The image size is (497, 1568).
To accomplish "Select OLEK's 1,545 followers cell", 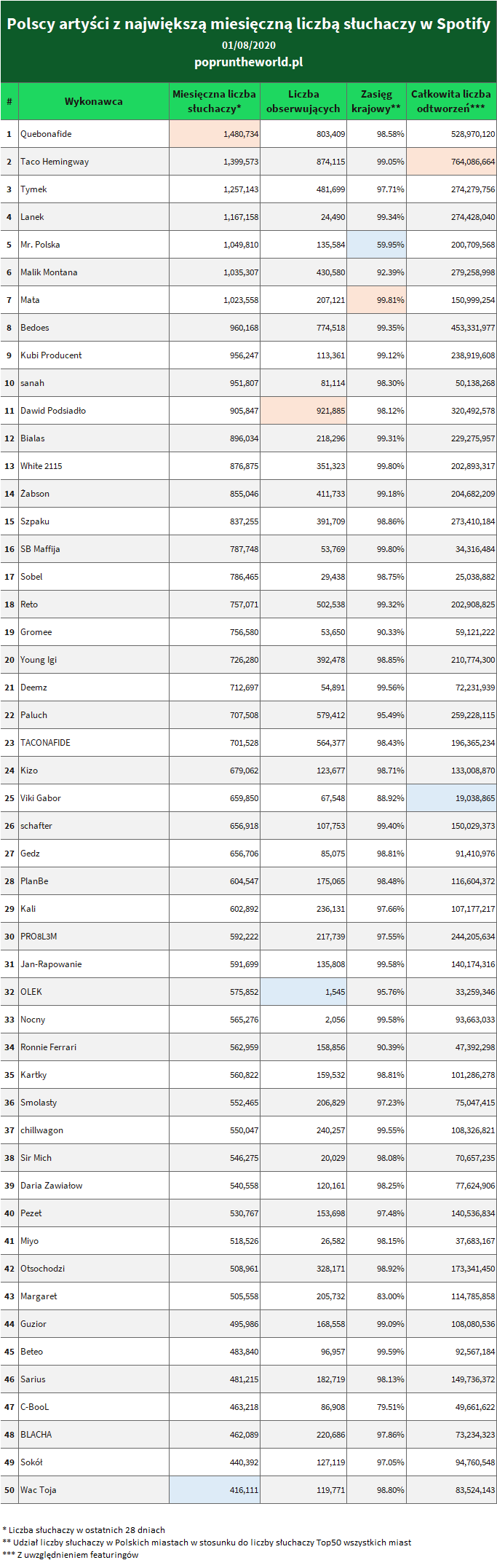I will 303,992.
